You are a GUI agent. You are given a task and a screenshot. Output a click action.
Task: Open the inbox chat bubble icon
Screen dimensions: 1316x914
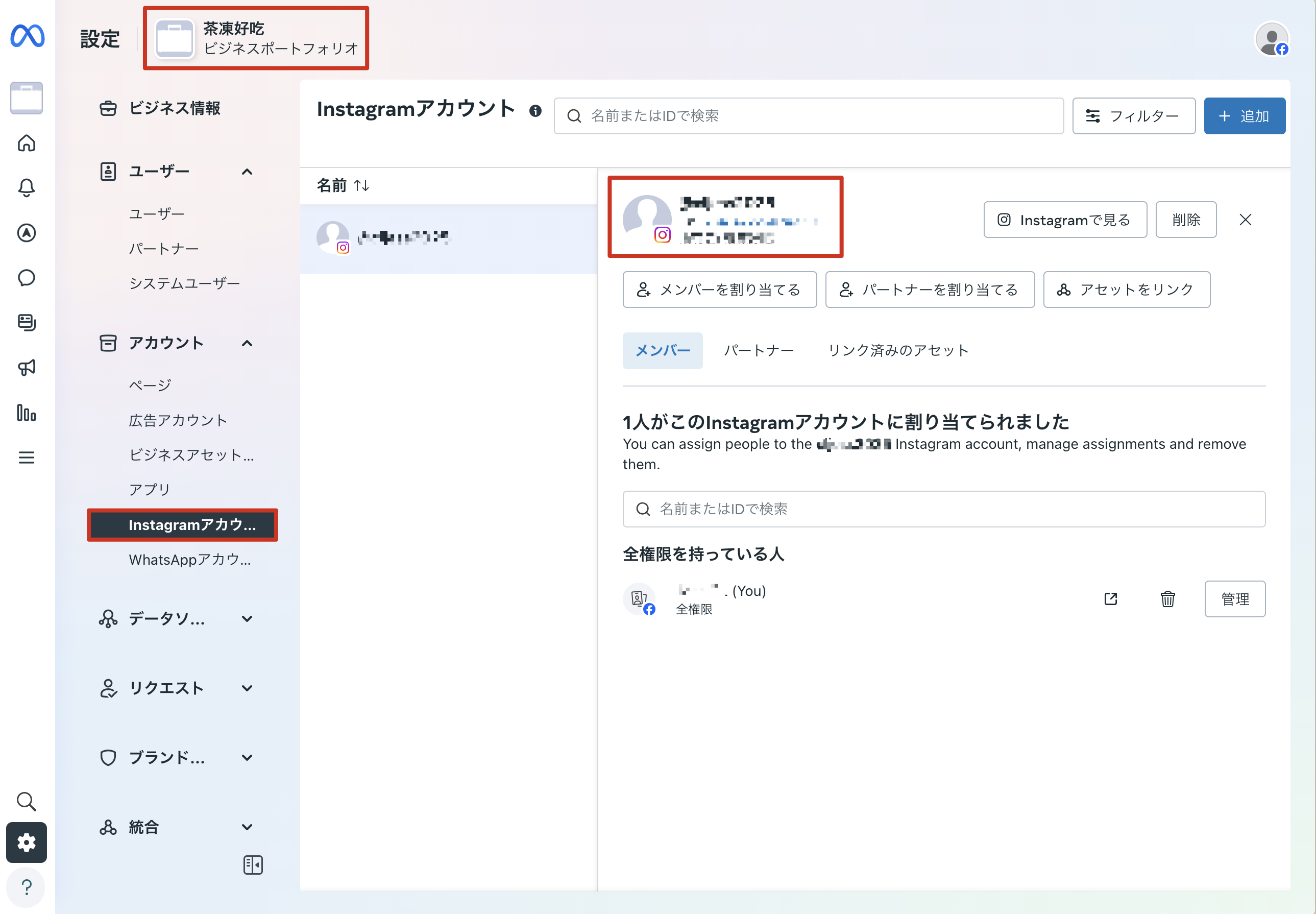(27, 278)
